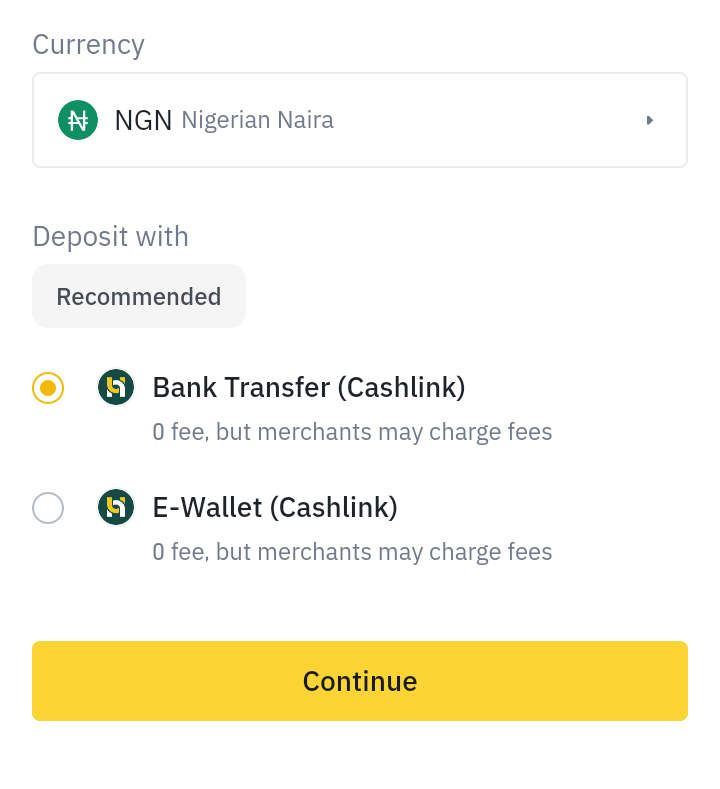
Task: Click the Cashlink logo beside Bank Transfer
Action: (116, 387)
